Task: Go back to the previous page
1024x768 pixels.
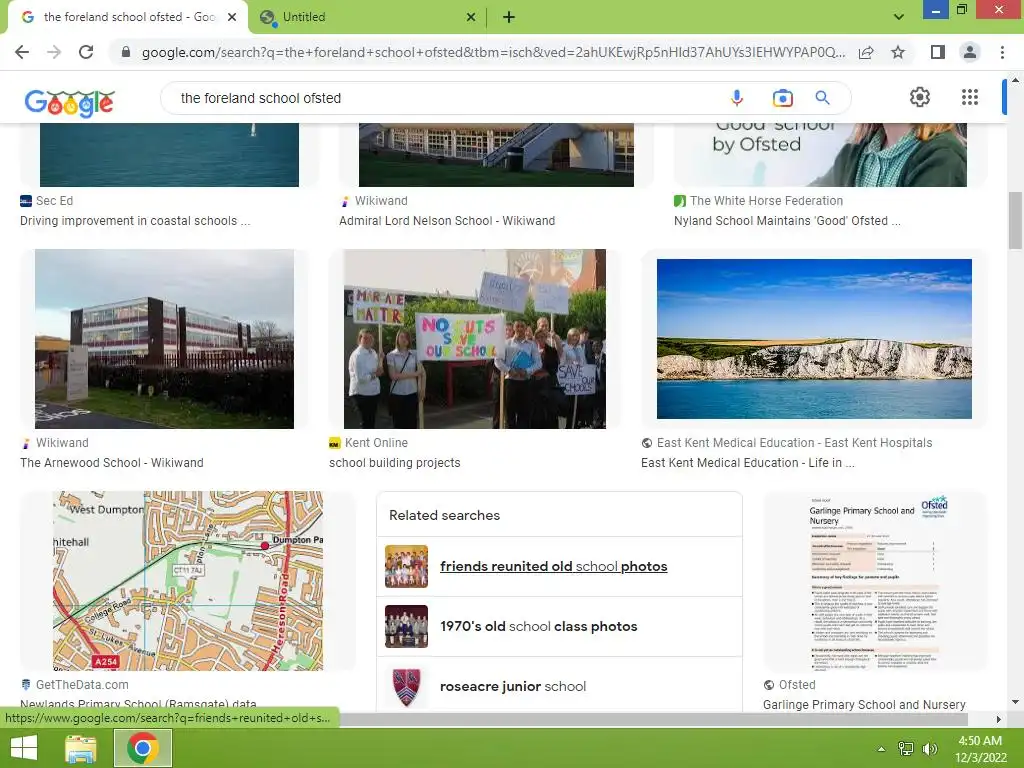Action: click(x=22, y=52)
